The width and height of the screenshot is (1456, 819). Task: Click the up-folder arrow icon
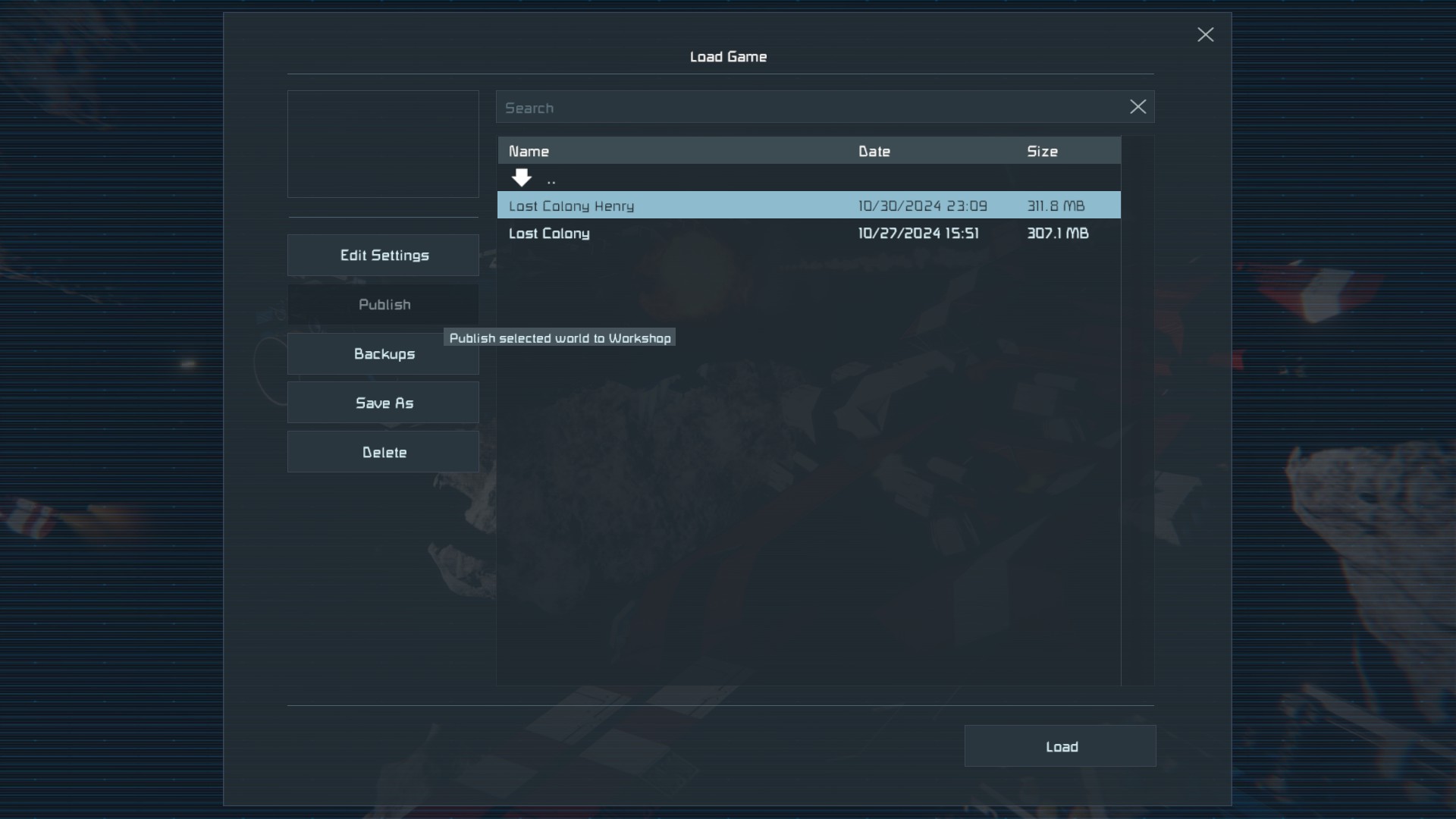(x=521, y=178)
